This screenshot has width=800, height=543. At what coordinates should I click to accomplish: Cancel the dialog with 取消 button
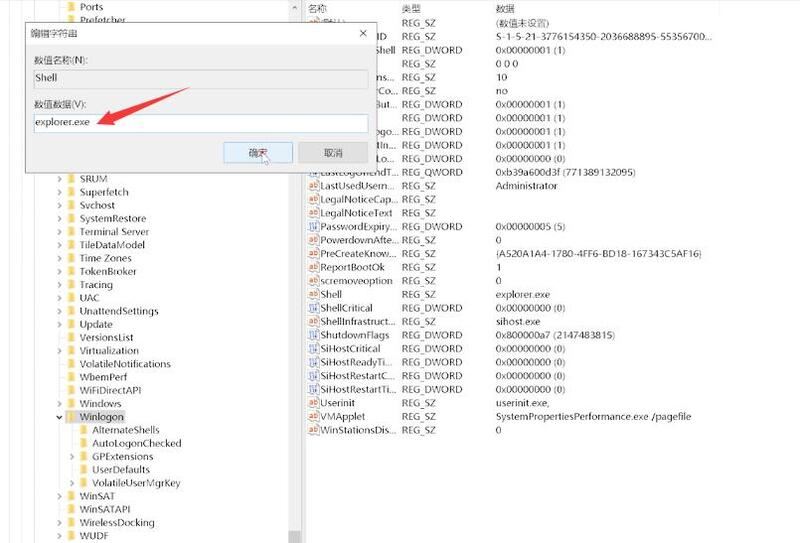[x=333, y=153]
